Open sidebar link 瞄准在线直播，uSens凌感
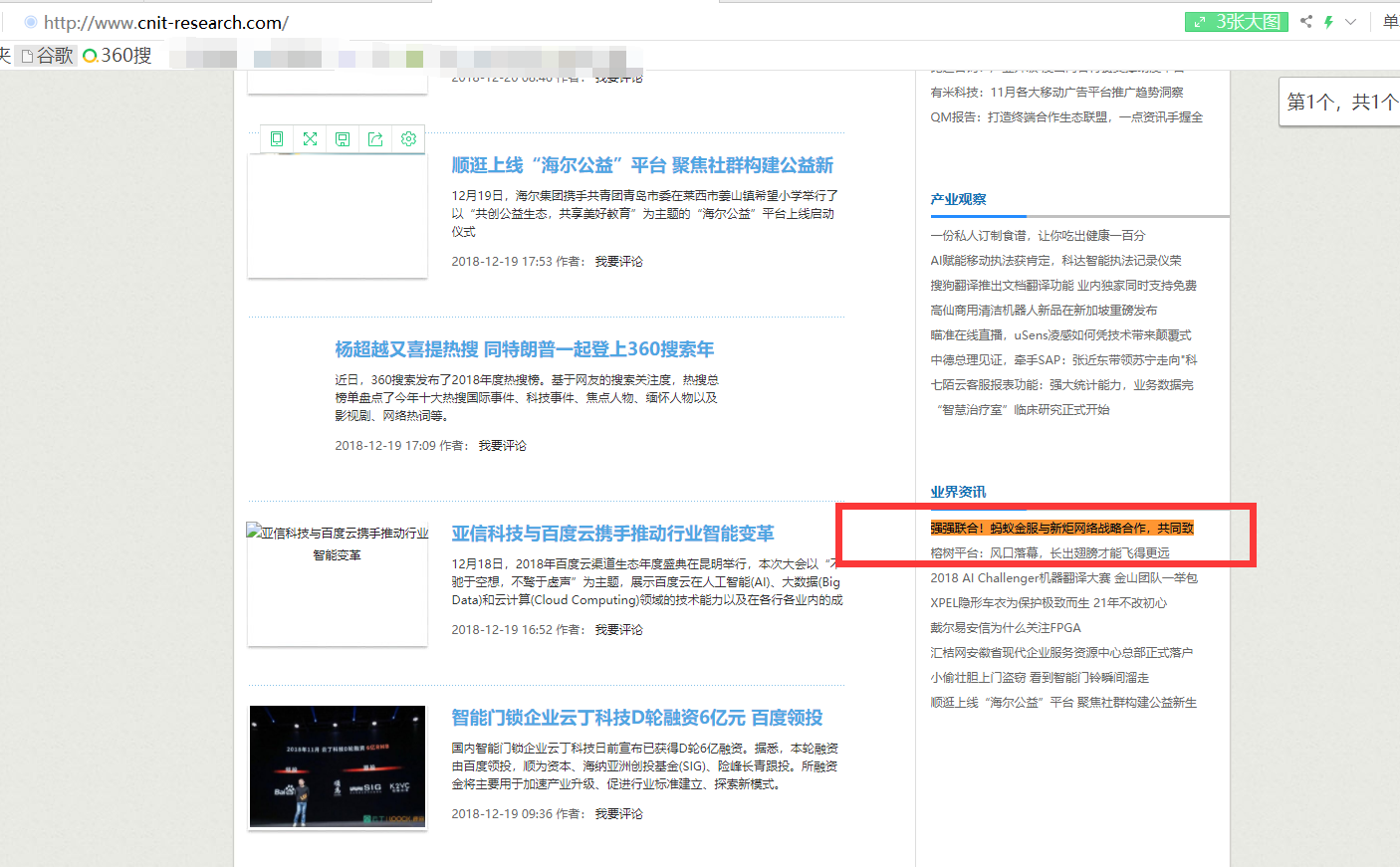 tap(1061, 335)
